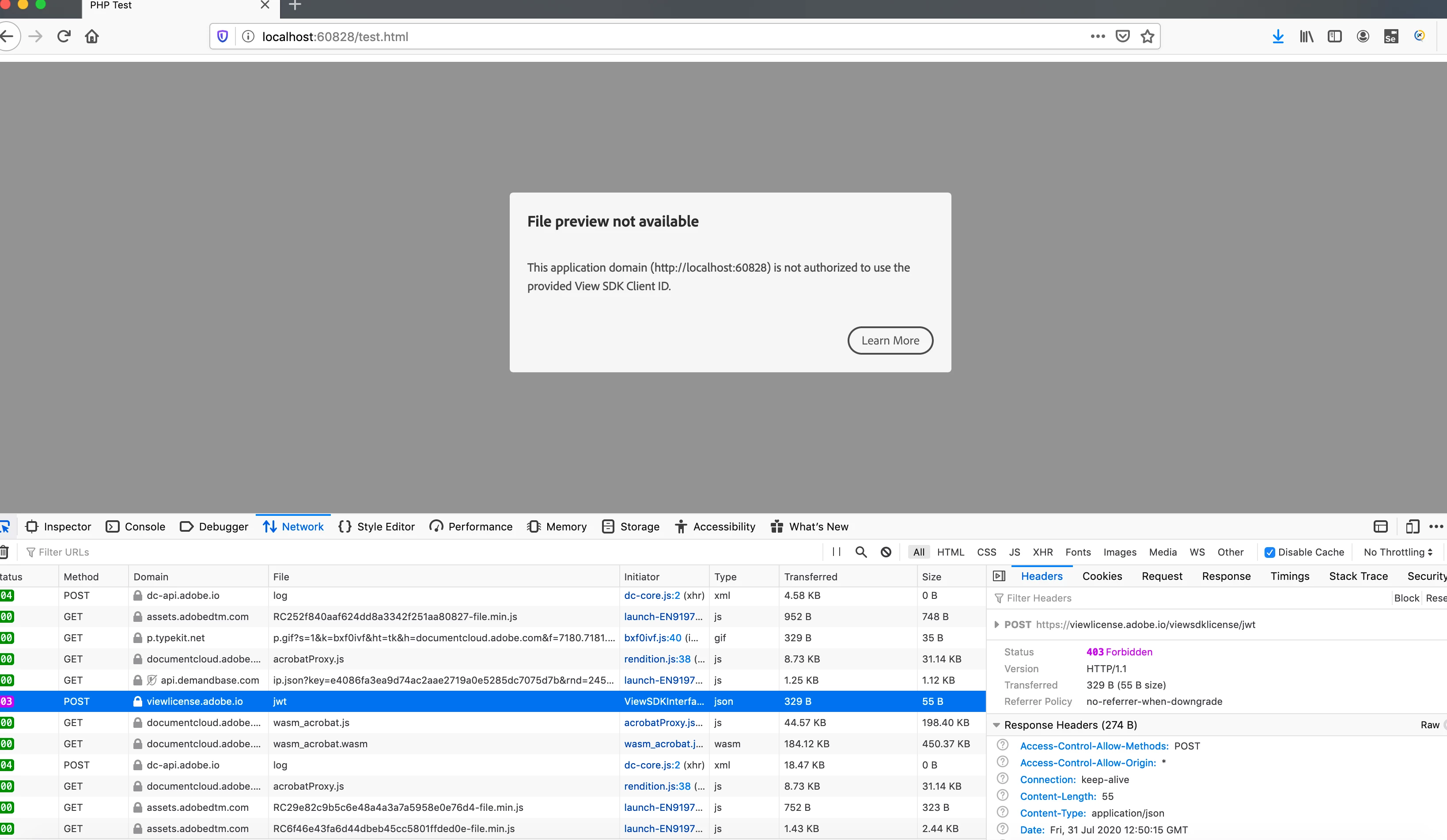Open the dc-core.js:2 initiator link

[x=652, y=595]
